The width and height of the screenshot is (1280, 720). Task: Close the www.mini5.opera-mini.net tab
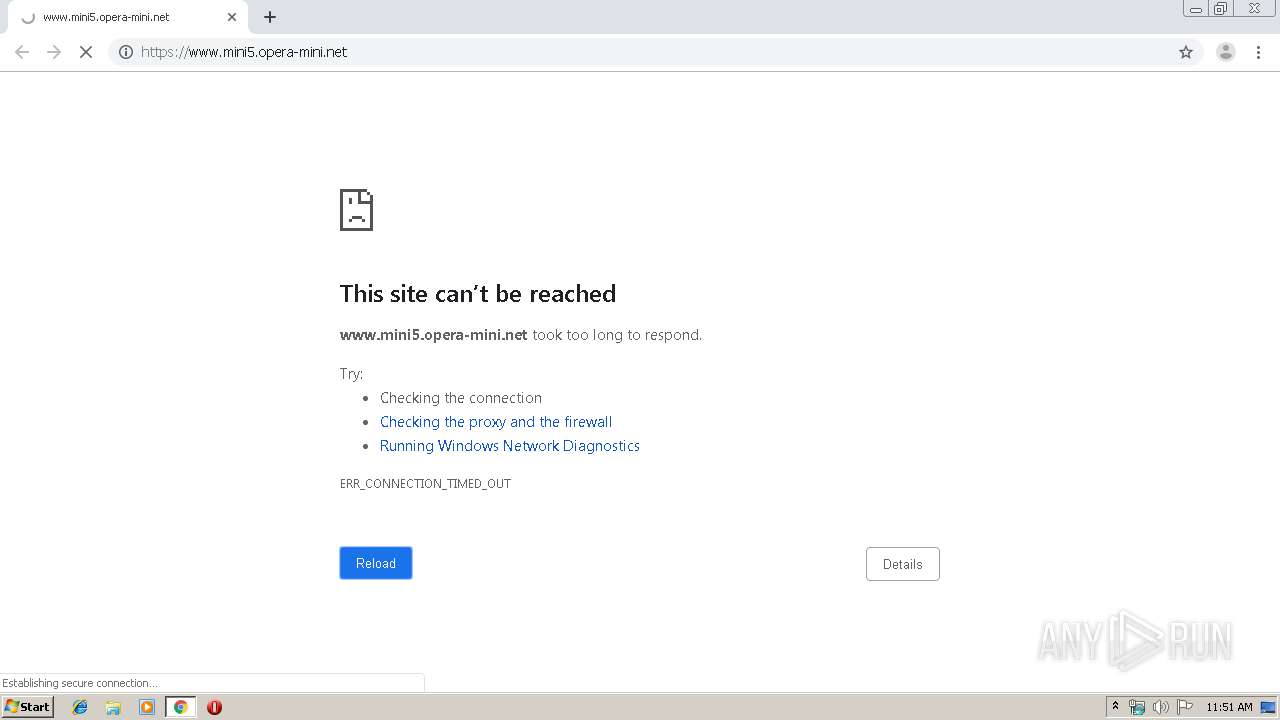coord(232,17)
